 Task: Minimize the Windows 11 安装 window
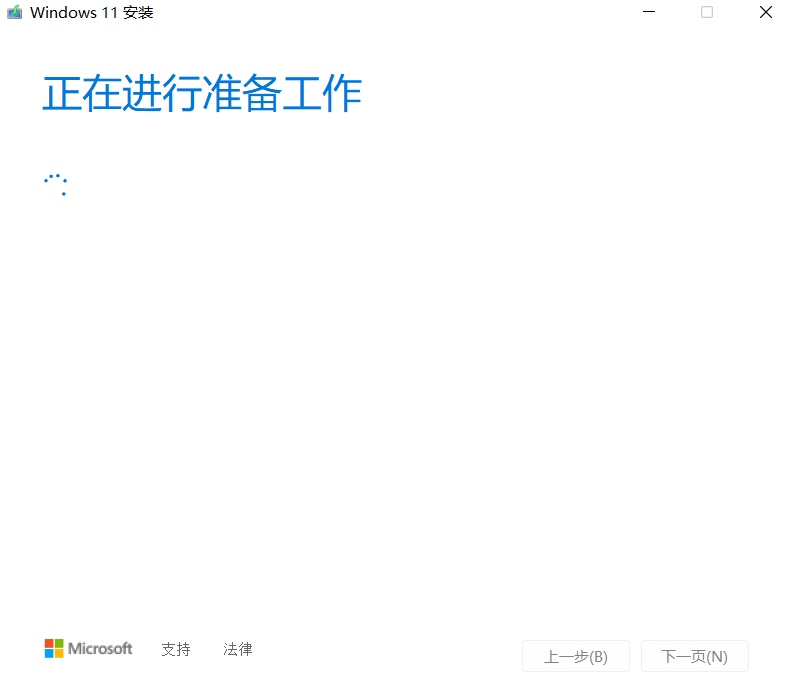[649, 12]
